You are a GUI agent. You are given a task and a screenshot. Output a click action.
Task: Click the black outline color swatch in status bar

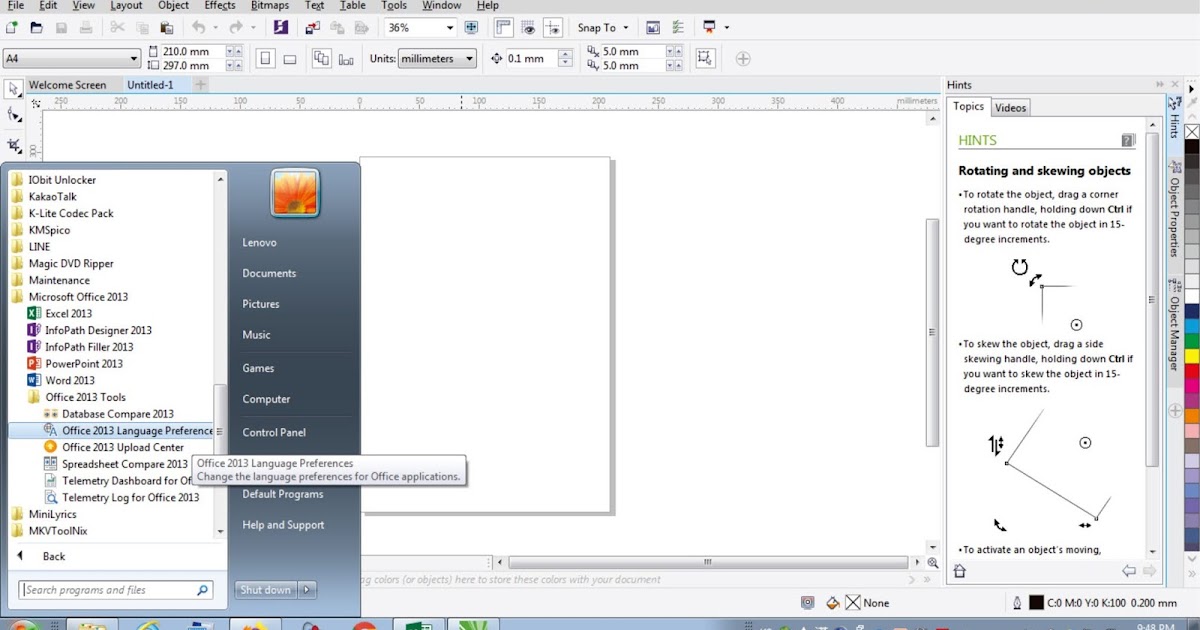1036,603
